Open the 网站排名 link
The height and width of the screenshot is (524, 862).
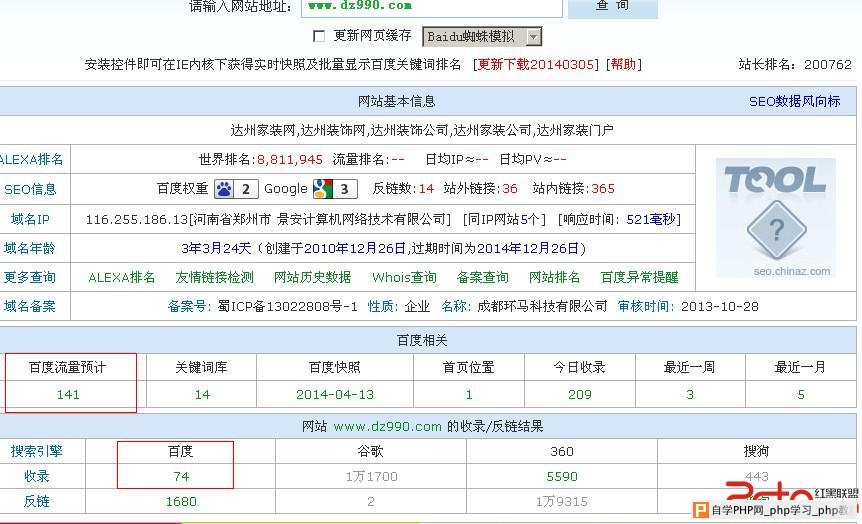[554, 277]
